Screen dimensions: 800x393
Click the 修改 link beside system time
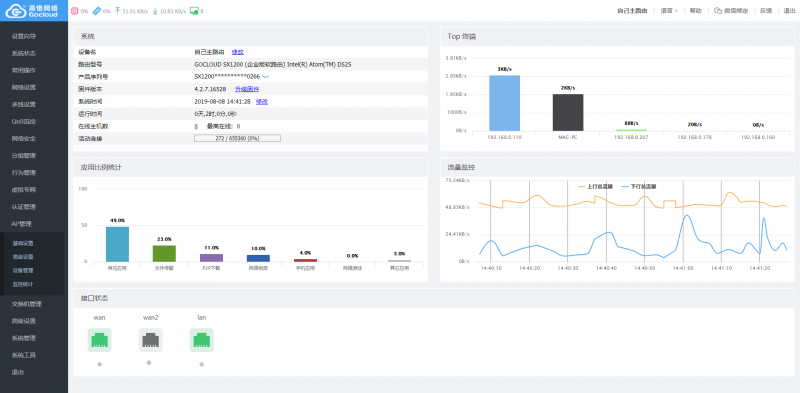click(262, 102)
